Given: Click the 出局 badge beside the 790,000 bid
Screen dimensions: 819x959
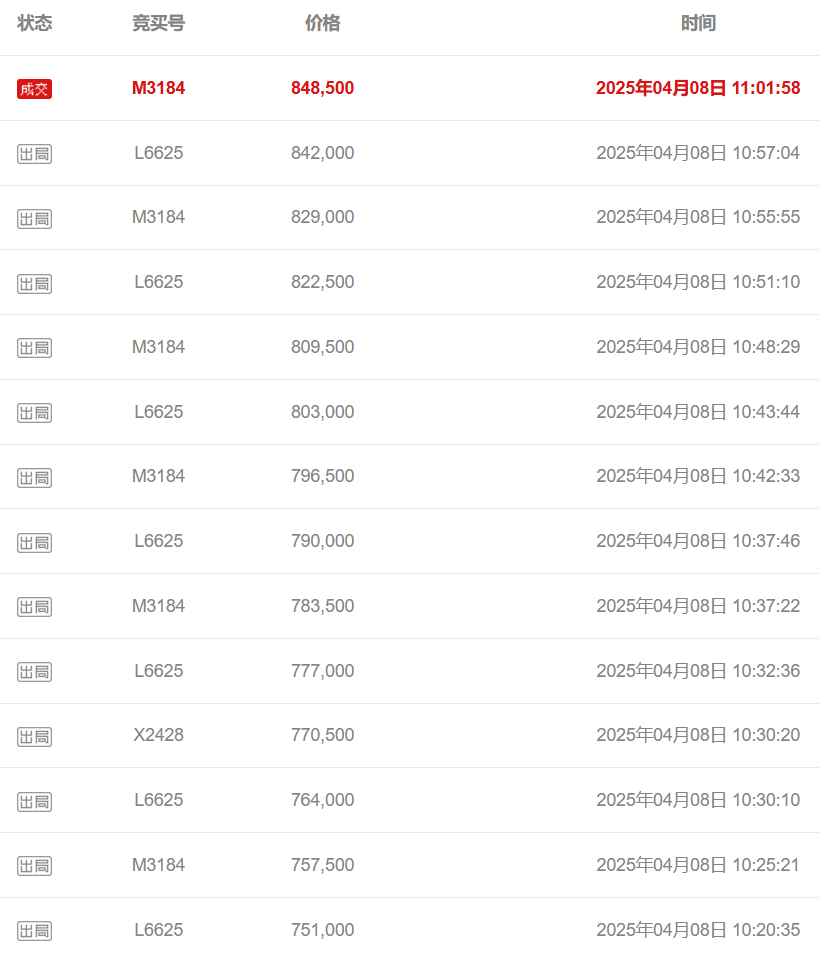Looking at the screenshot, I should pyautogui.click(x=34, y=542).
